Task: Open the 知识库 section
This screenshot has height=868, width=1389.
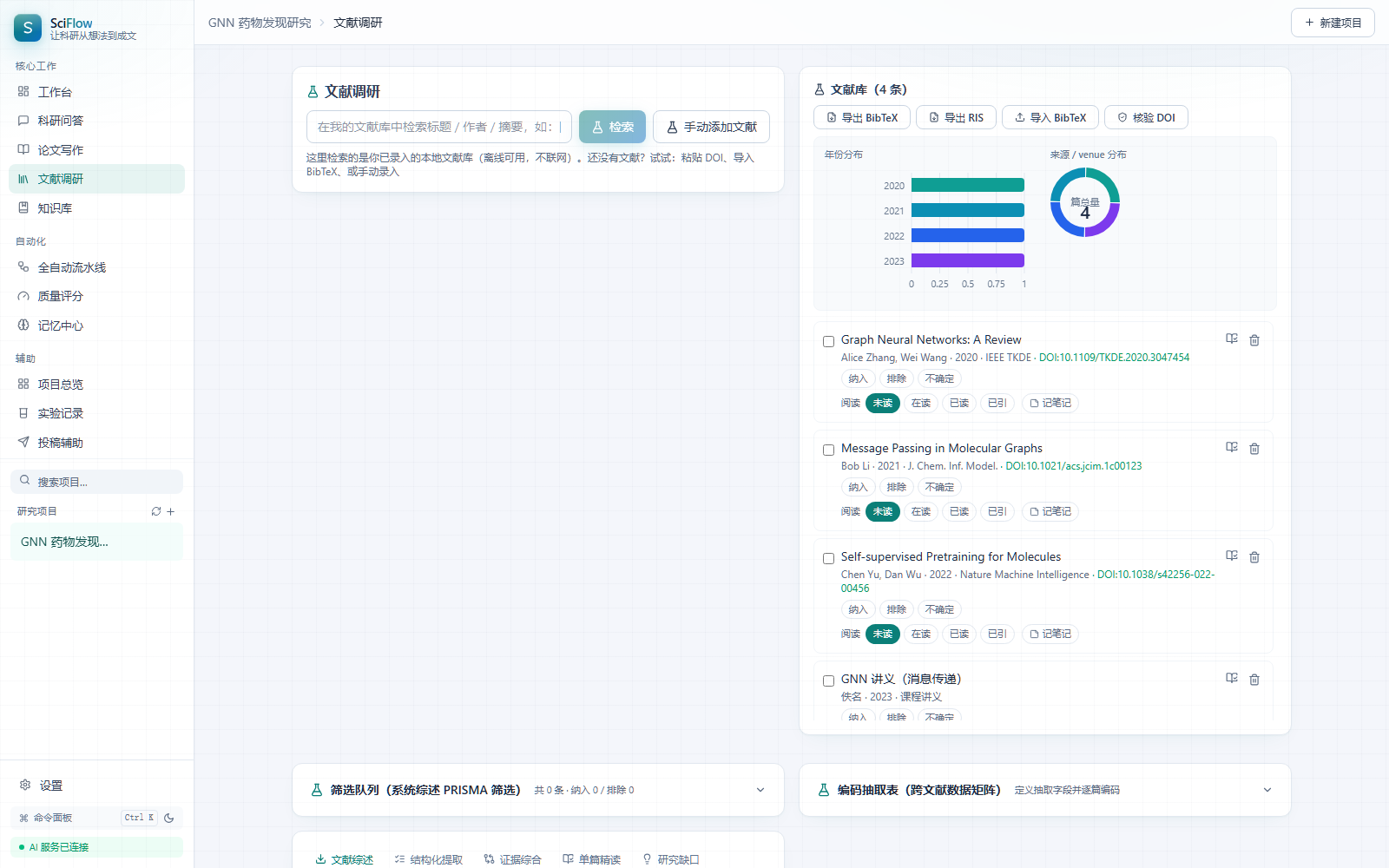Action: tap(96, 208)
